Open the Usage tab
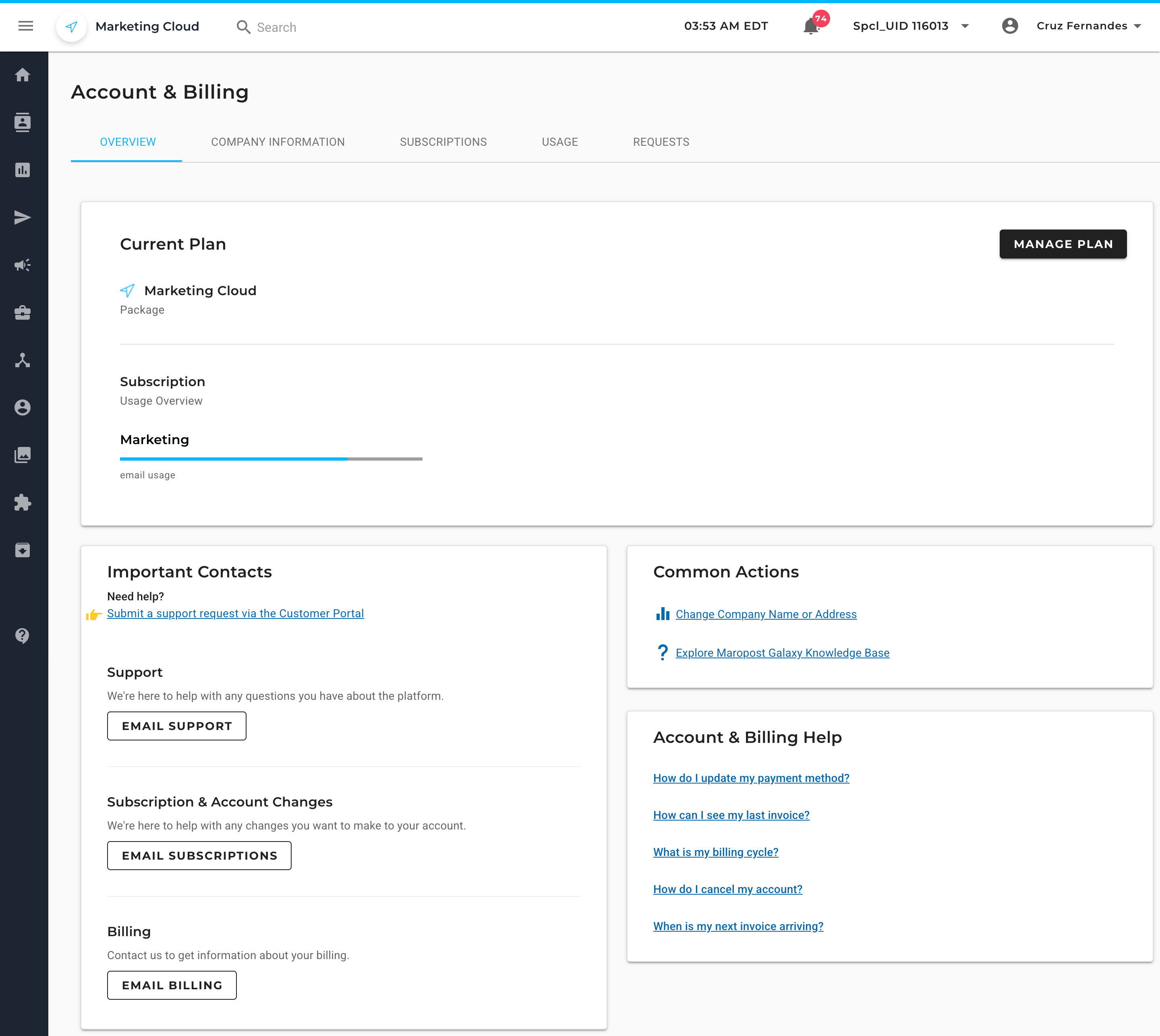 click(x=559, y=142)
